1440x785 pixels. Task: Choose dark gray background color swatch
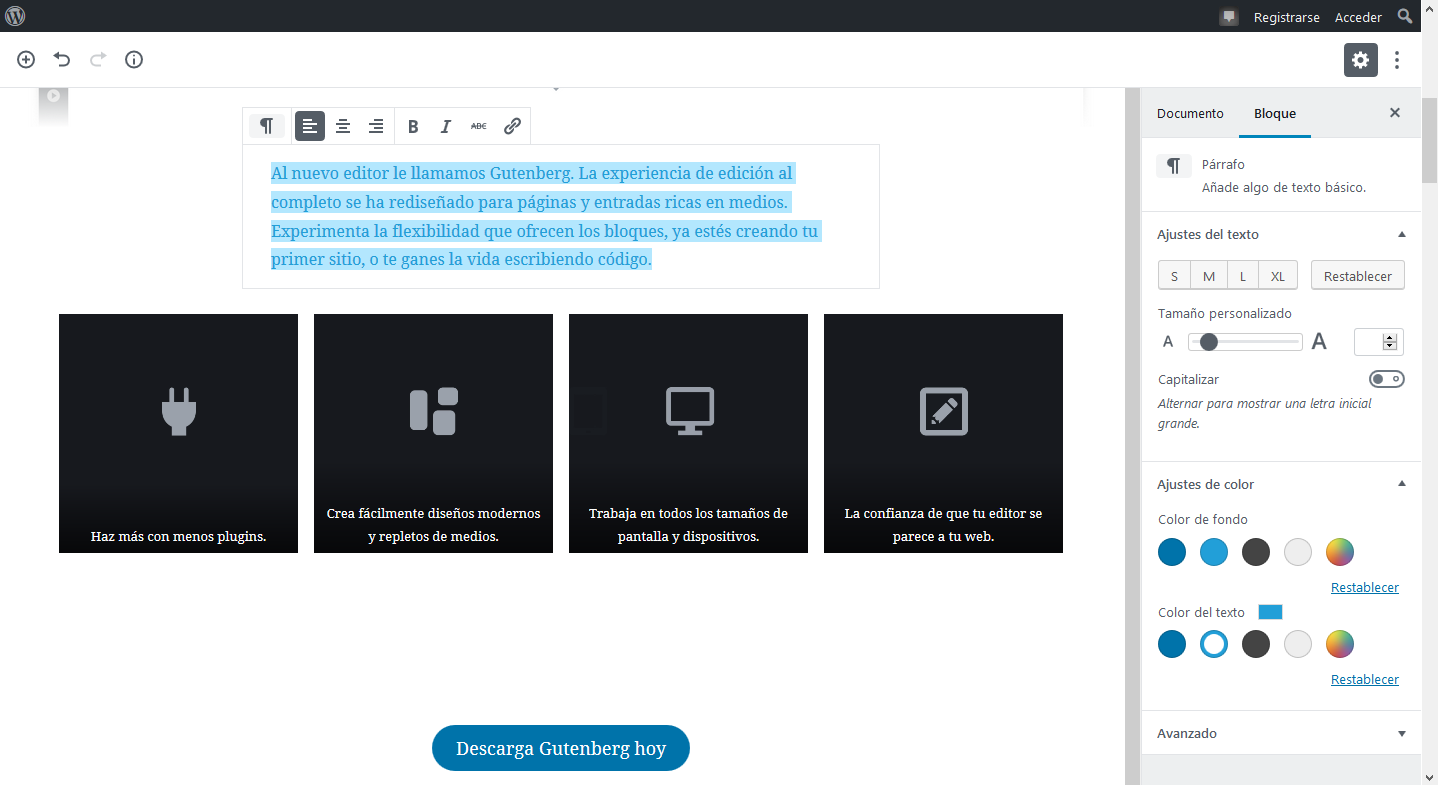point(1256,552)
